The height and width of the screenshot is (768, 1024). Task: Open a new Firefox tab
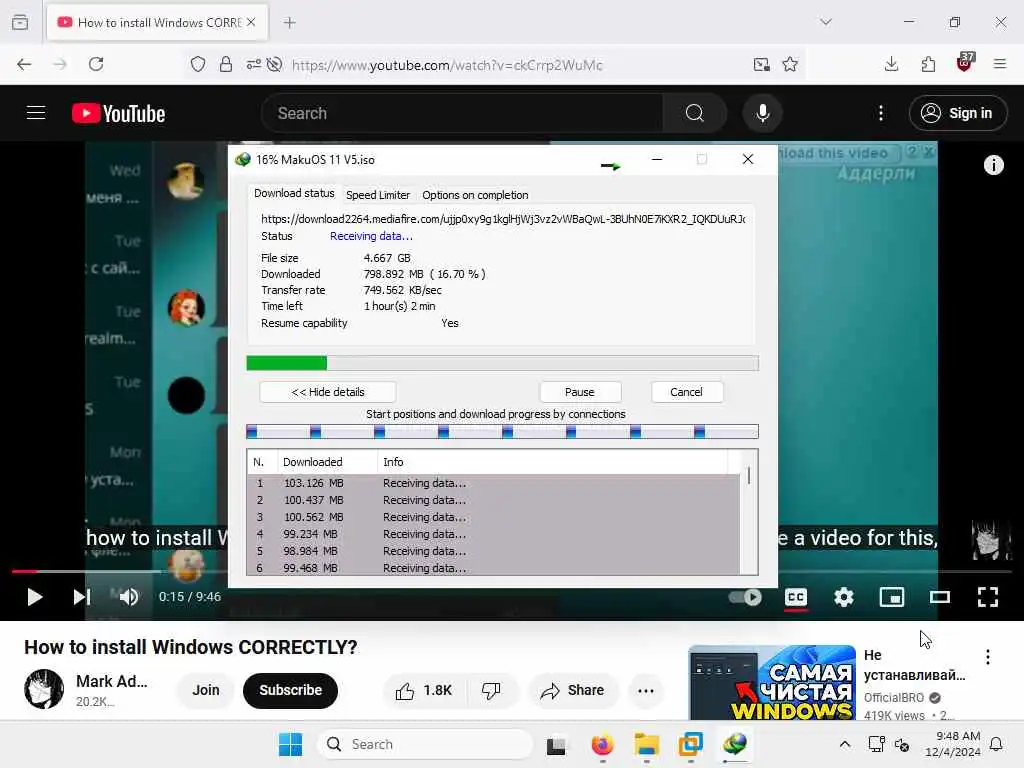pos(290,22)
